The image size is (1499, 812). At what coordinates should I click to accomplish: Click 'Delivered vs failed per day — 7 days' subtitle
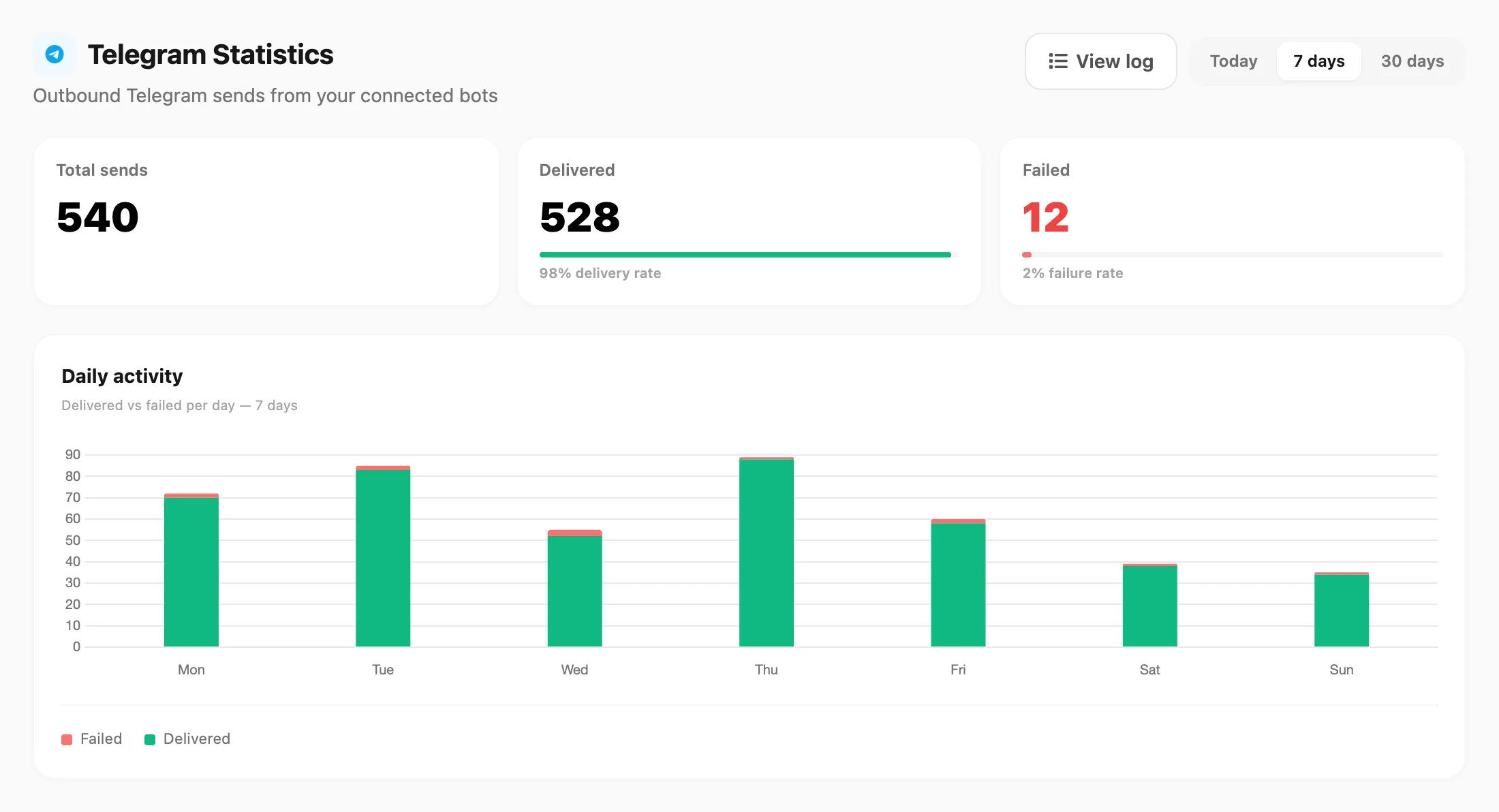pyautogui.click(x=179, y=405)
